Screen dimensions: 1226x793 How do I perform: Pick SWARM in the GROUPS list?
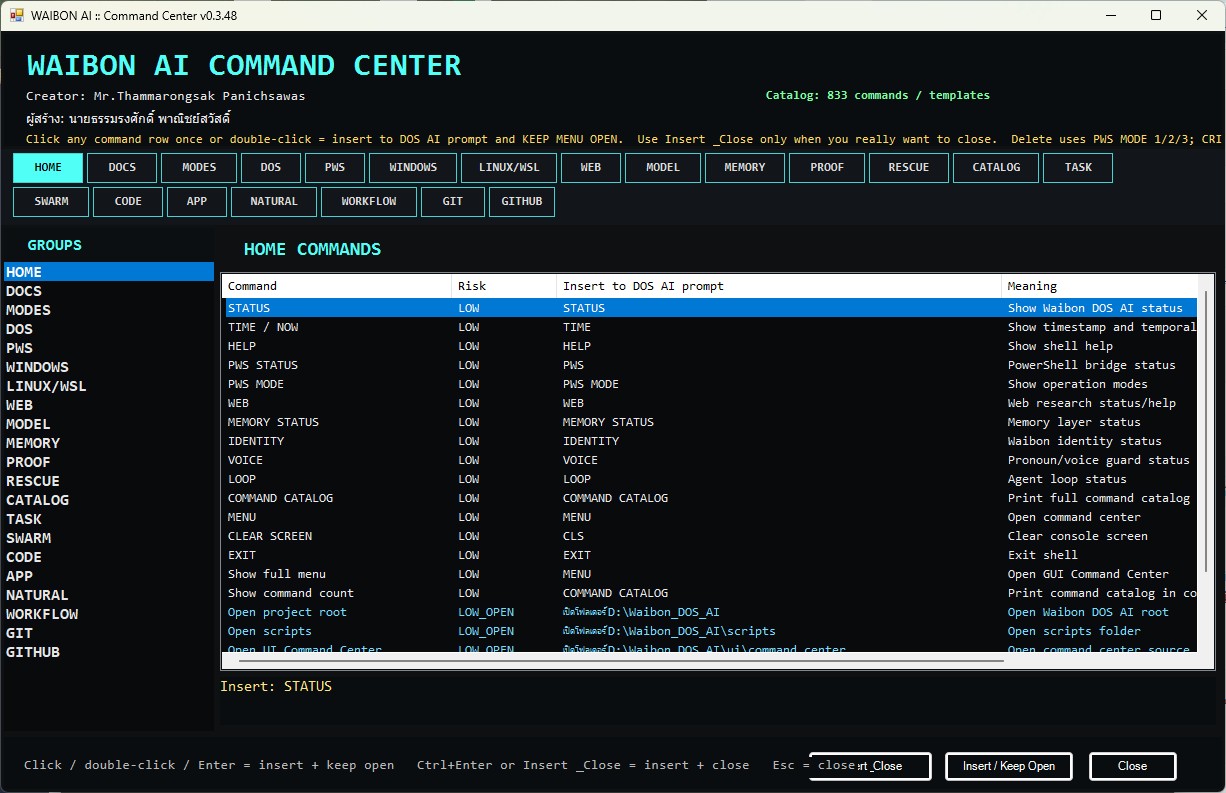pos(109,538)
